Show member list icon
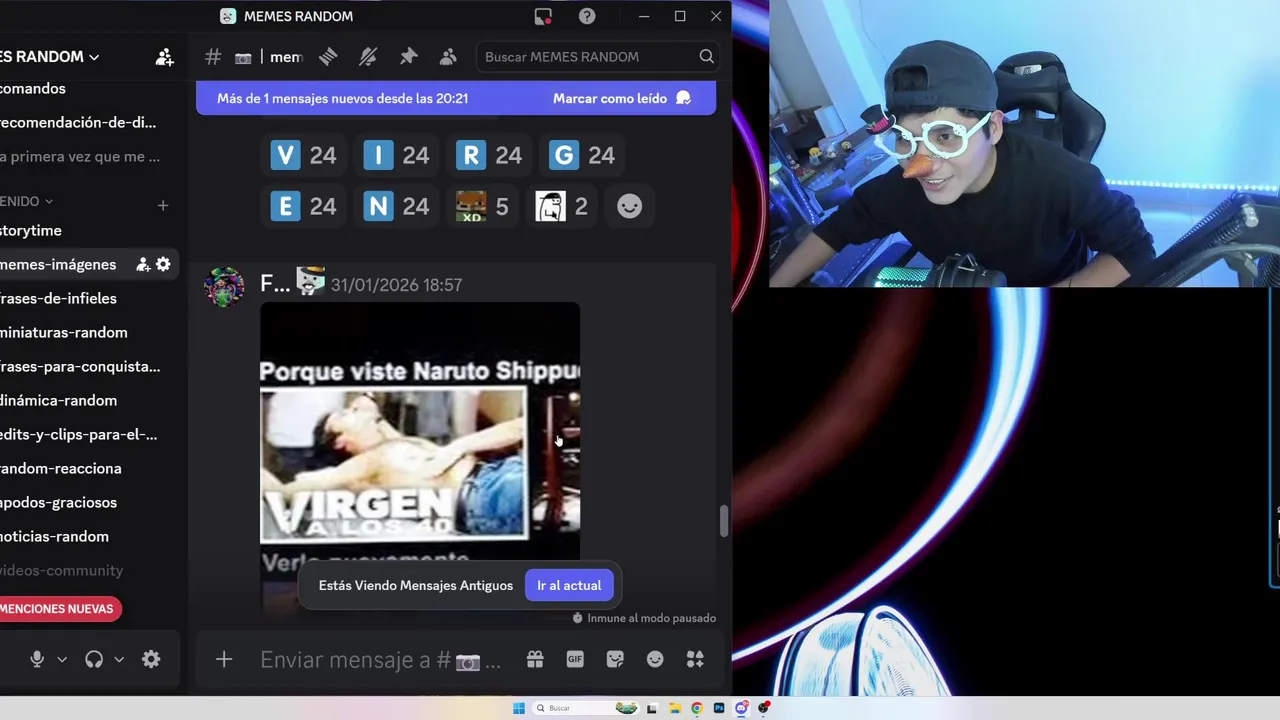Viewport: 1280px width, 720px height. click(448, 57)
